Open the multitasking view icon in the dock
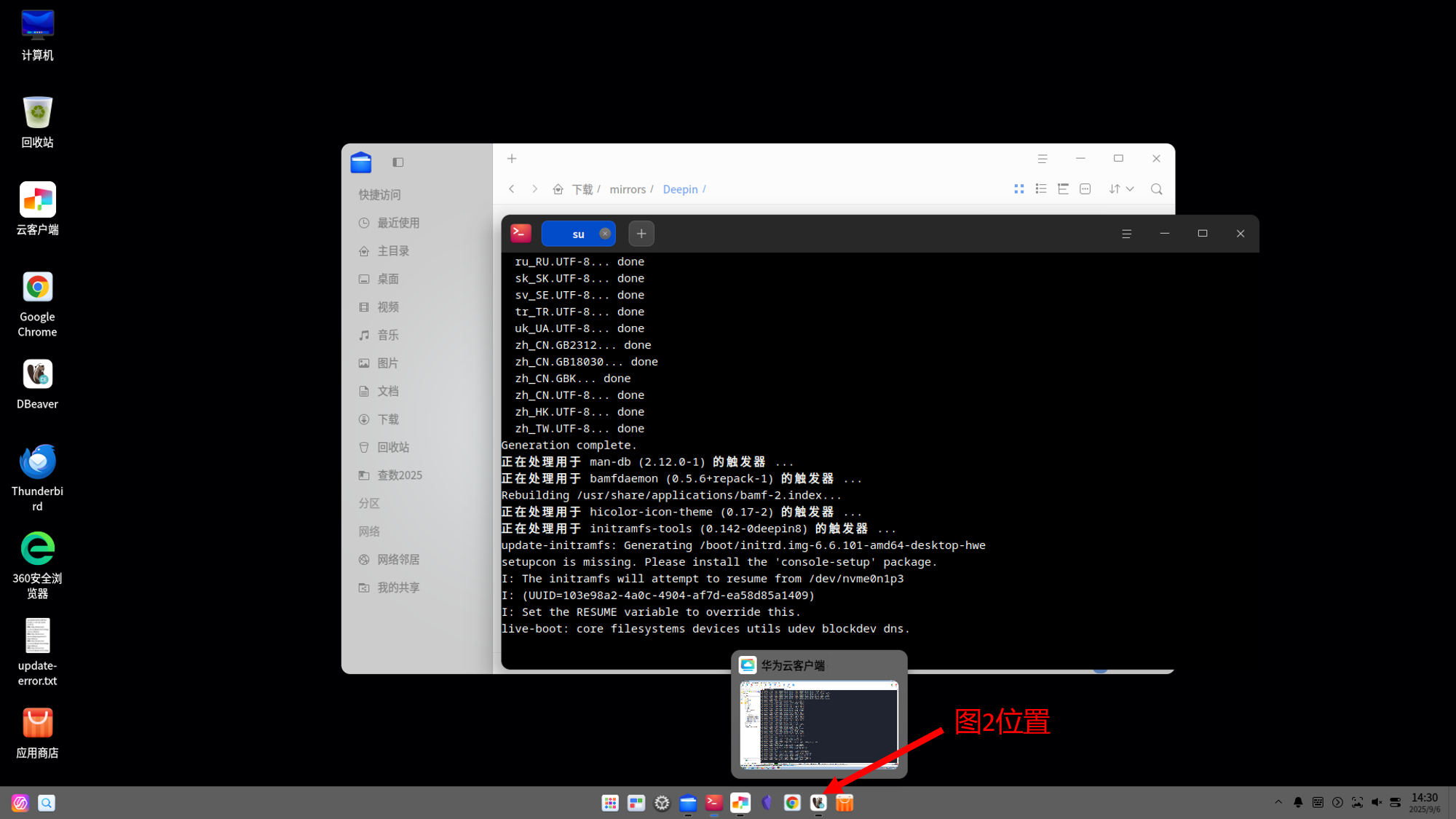The width and height of the screenshot is (1456, 819). tap(636, 802)
